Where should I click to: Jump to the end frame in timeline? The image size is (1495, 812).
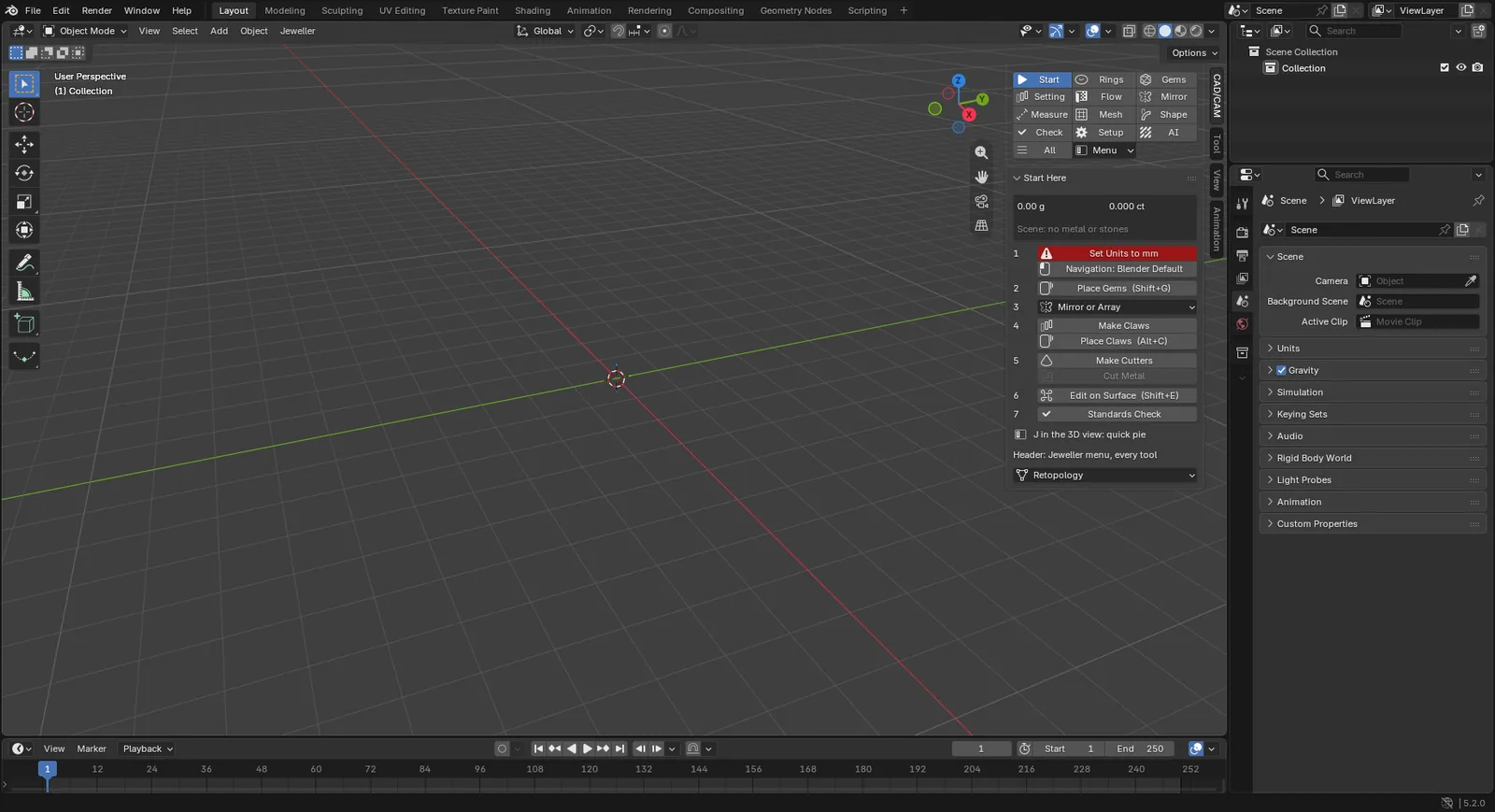619,748
